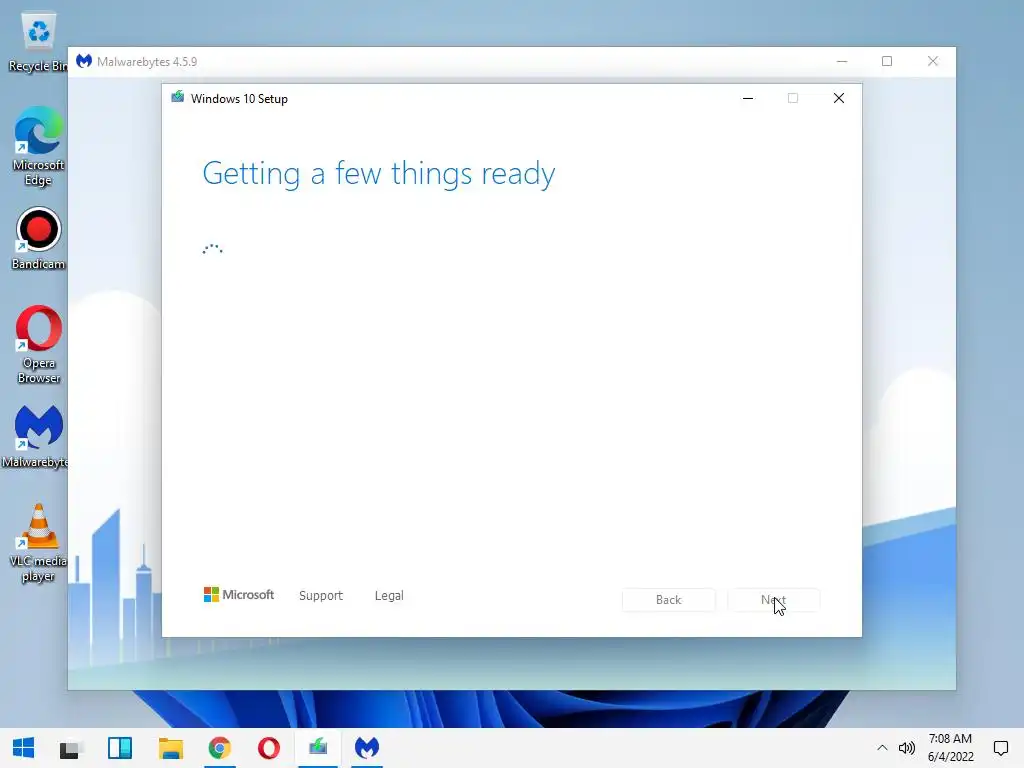Select the Malwarebytes taskbar icon
The height and width of the screenshot is (768, 1024).
point(367,748)
